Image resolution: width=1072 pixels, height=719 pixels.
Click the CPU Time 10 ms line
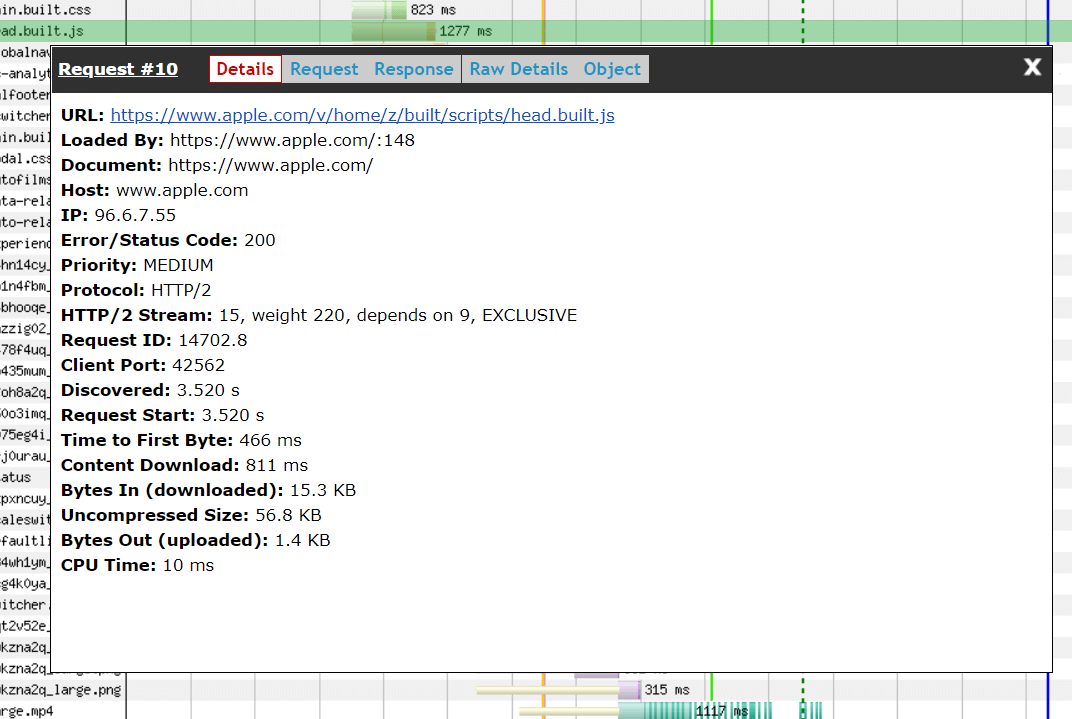tap(137, 565)
